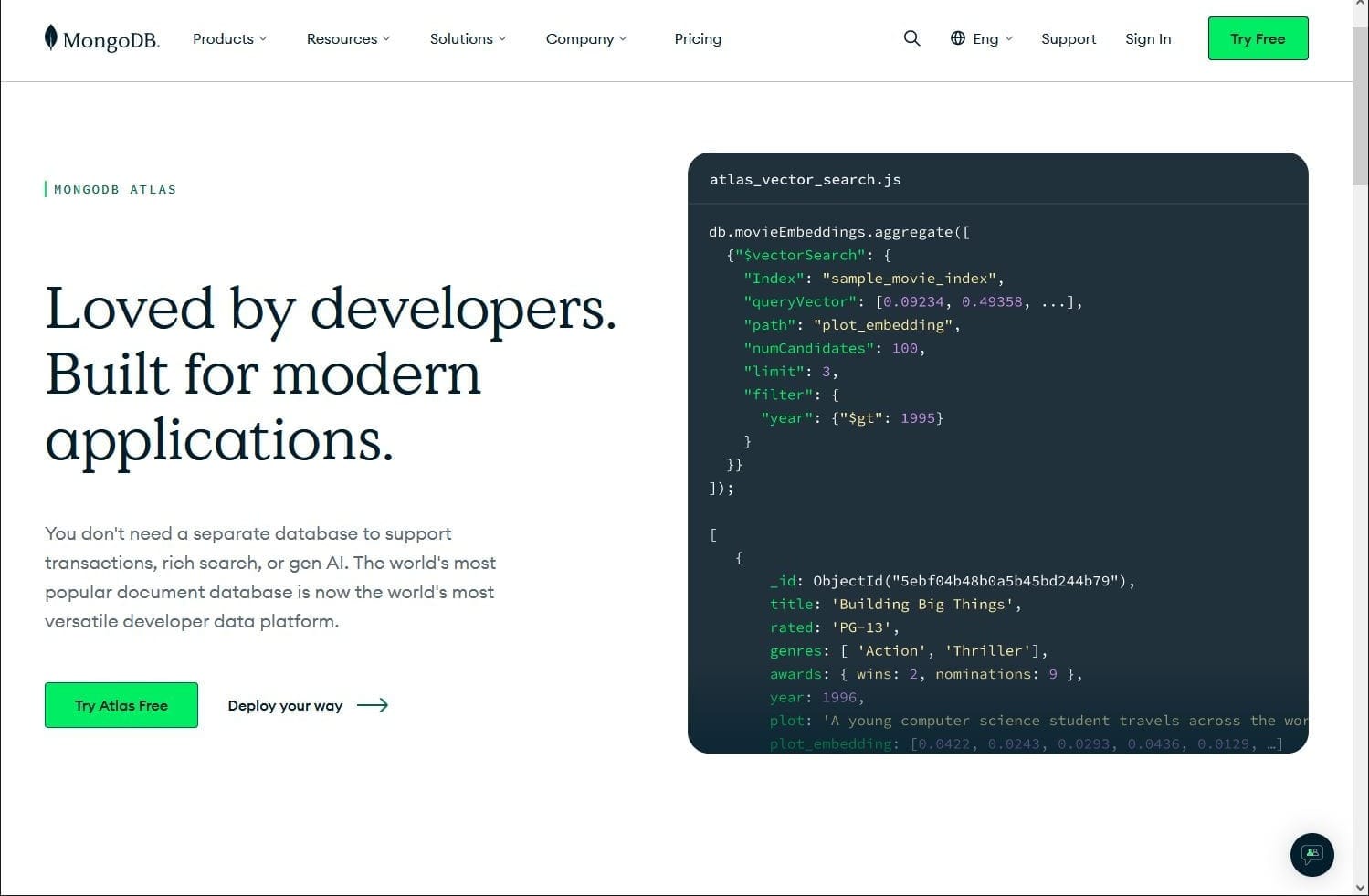Screen dimensions: 1369x896
Task: Select the atlas_vector_search.js code panel title
Action: tap(805, 179)
